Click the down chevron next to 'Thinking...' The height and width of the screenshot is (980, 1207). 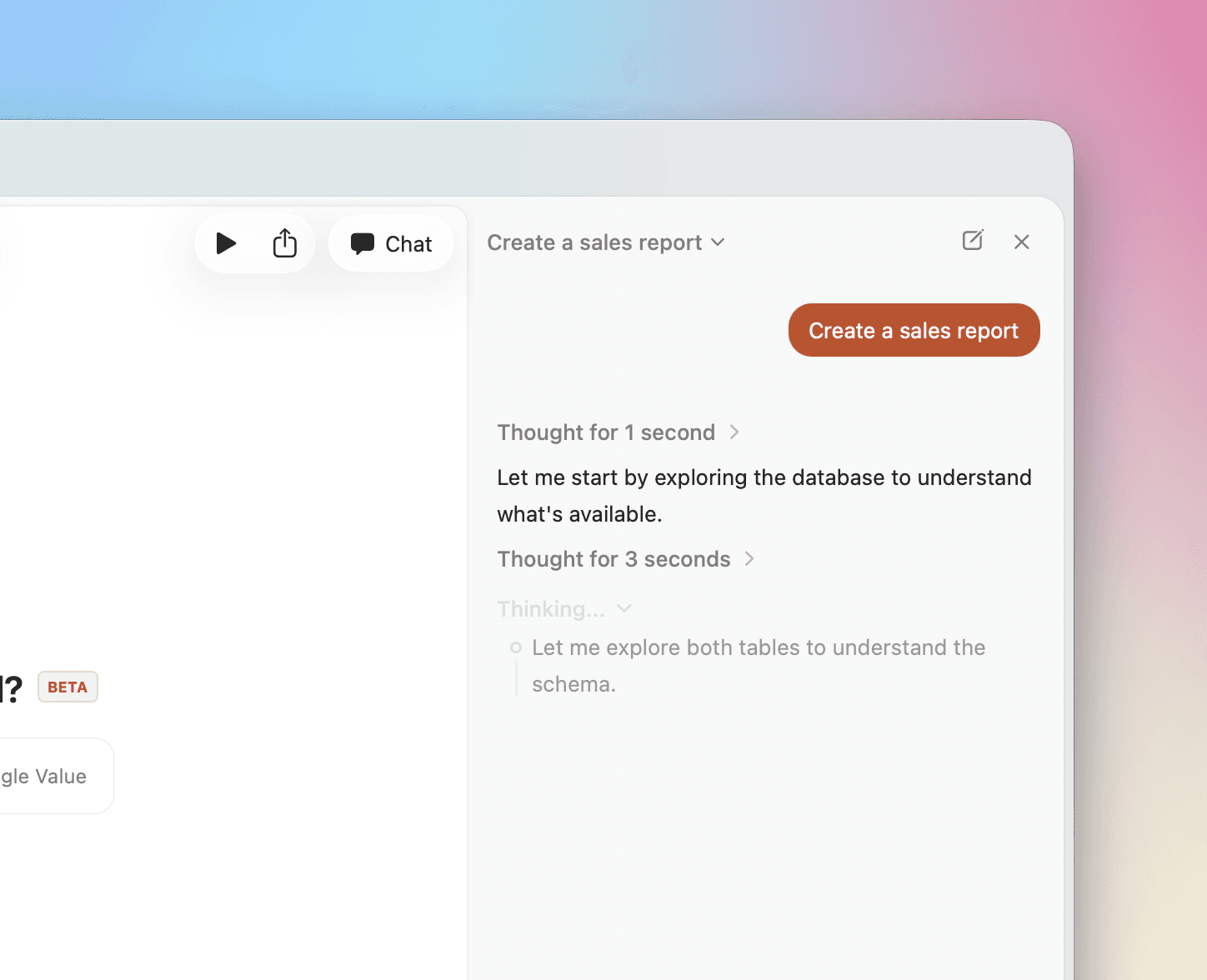pyautogui.click(x=624, y=609)
